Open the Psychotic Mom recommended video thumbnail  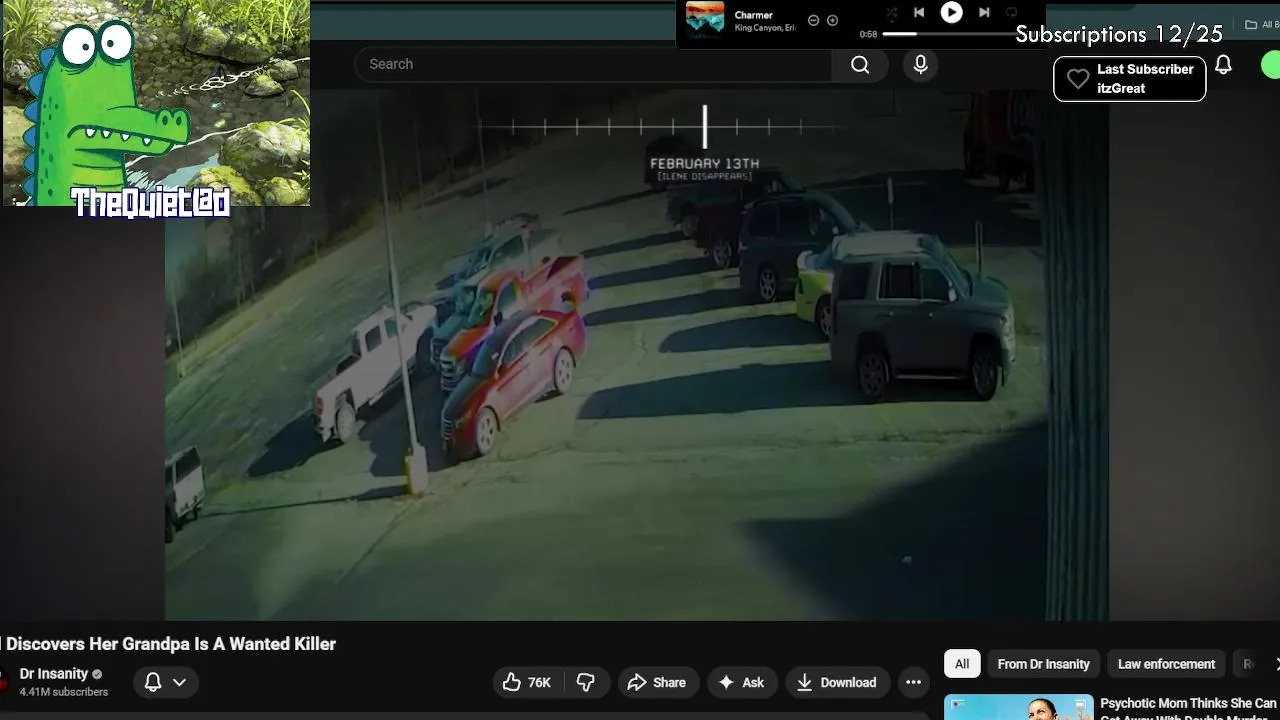(x=1018, y=707)
